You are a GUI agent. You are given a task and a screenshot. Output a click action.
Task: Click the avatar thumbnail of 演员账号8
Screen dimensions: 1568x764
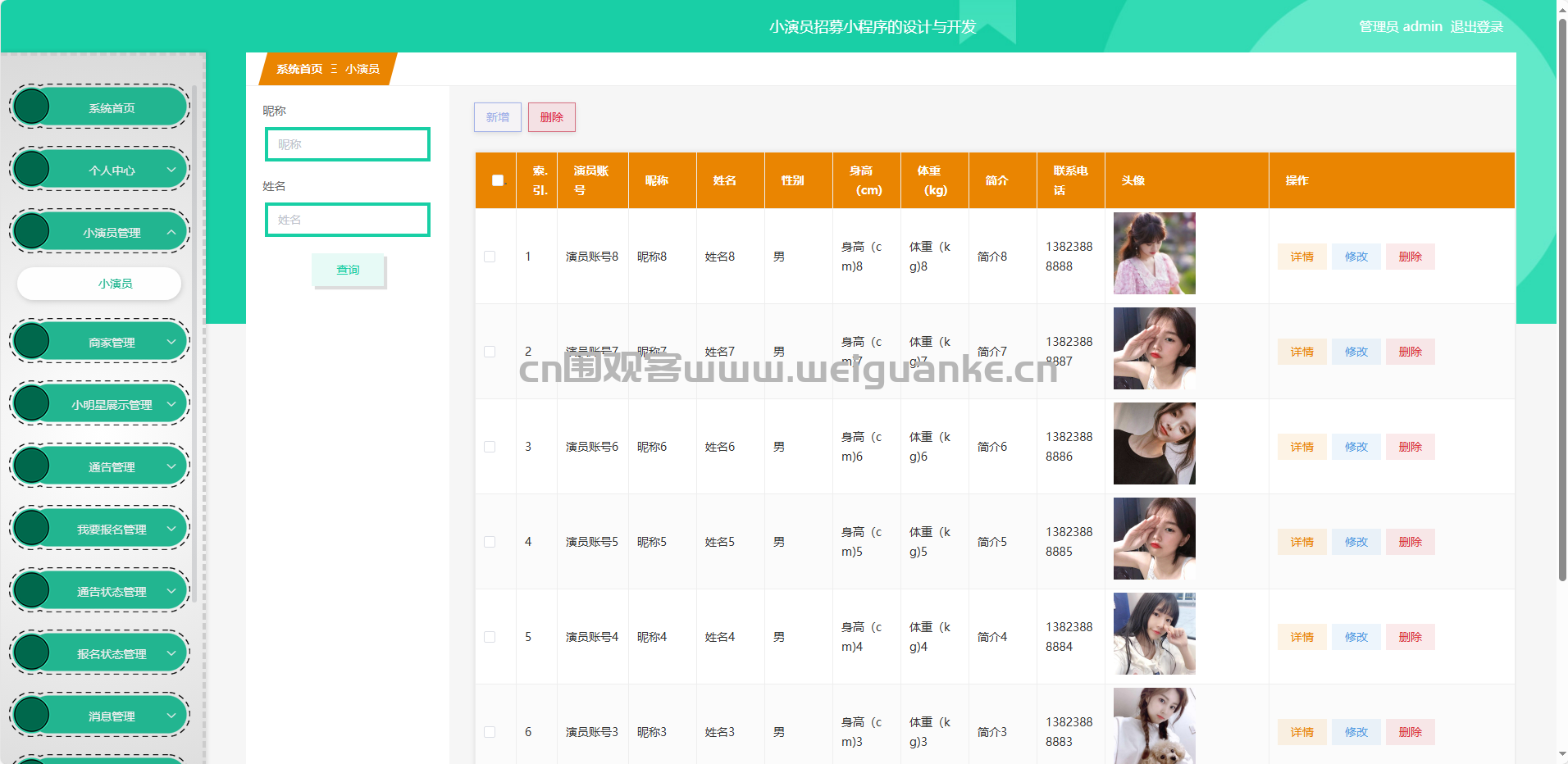click(1155, 253)
